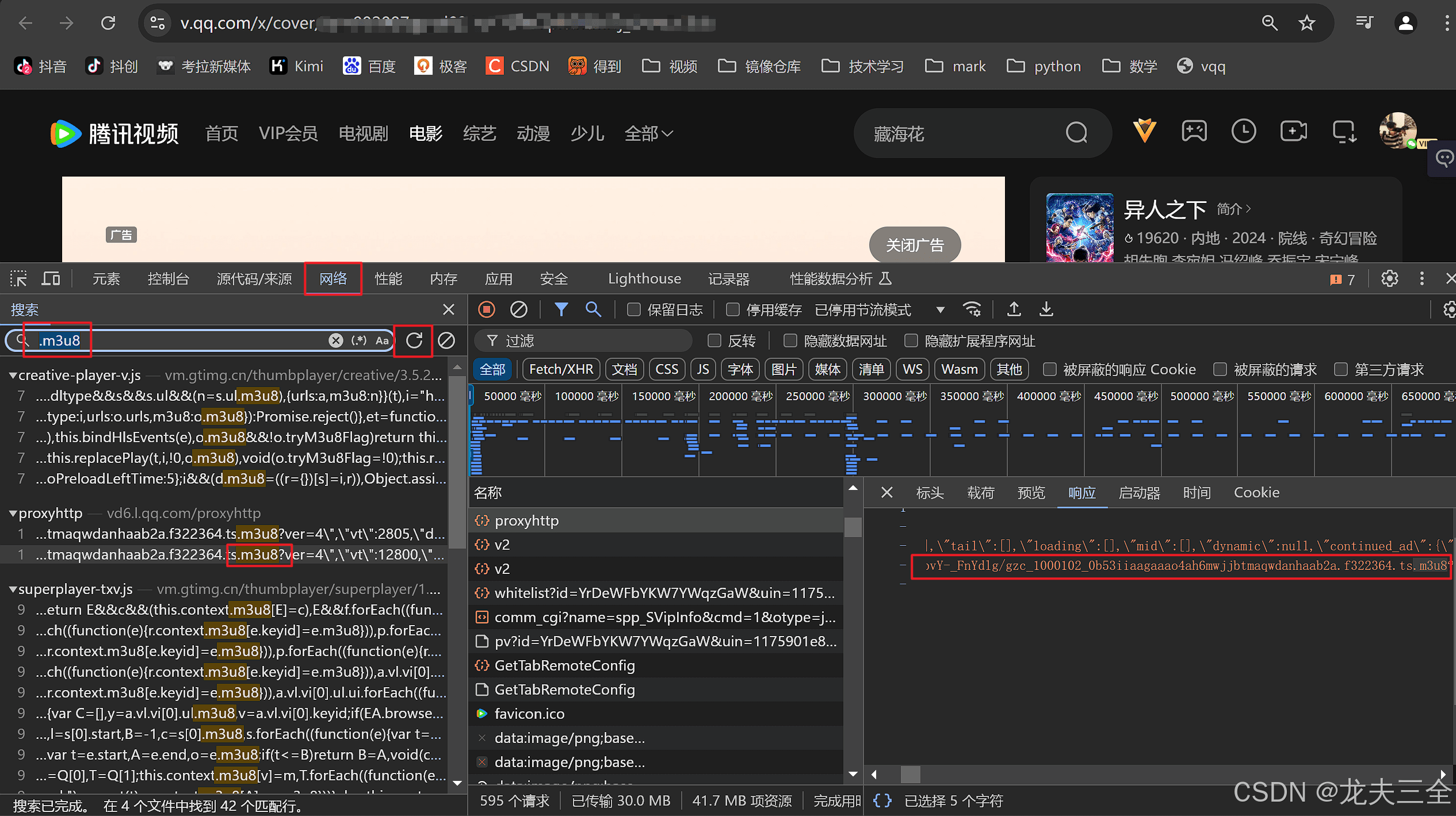Screen dimensions: 1456x816
Task: Open the CSDN bookmark
Action: (x=518, y=66)
